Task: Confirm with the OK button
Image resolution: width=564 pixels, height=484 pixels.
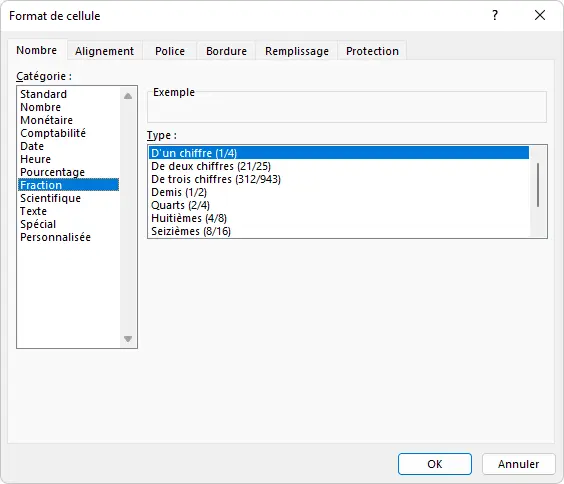Action: (435, 464)
